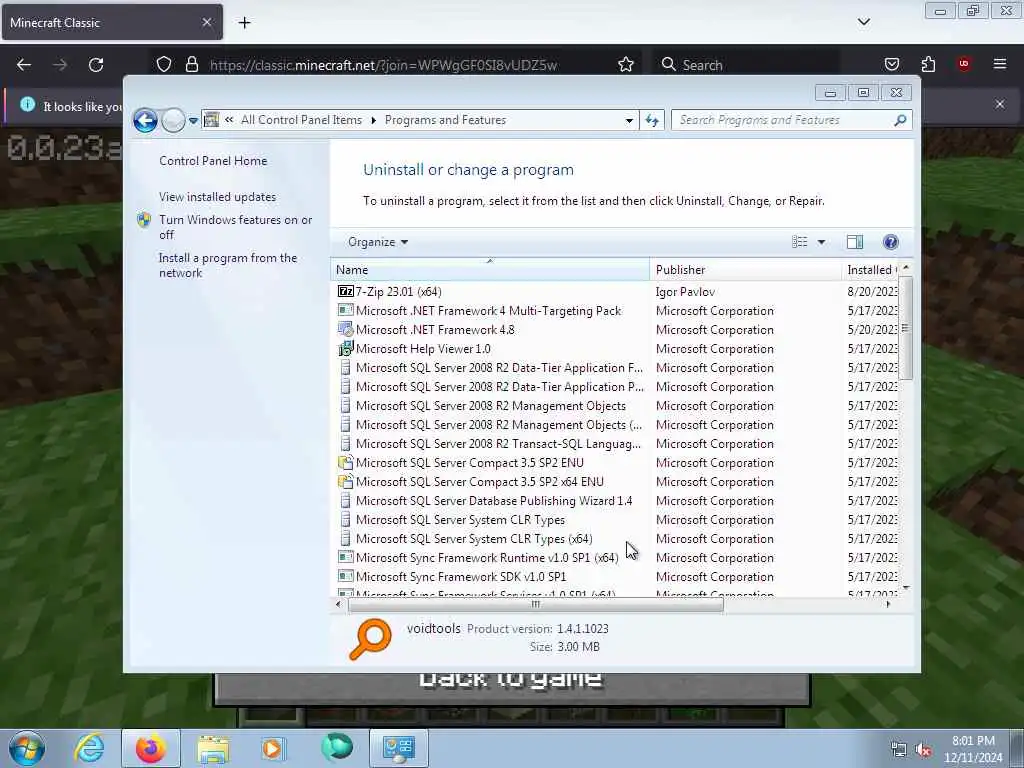Click Igor Pavlov publisher cell
This screenshot has width=1024, height=768.
[x=685, y=292]
